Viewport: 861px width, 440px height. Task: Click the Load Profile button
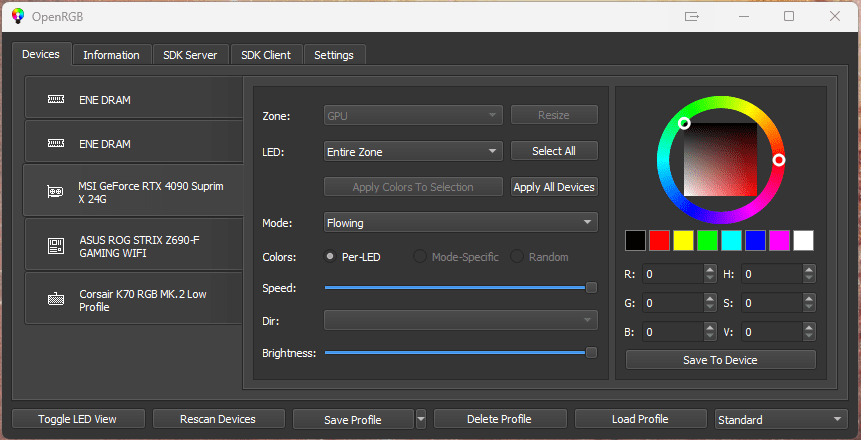click(640, 419)
